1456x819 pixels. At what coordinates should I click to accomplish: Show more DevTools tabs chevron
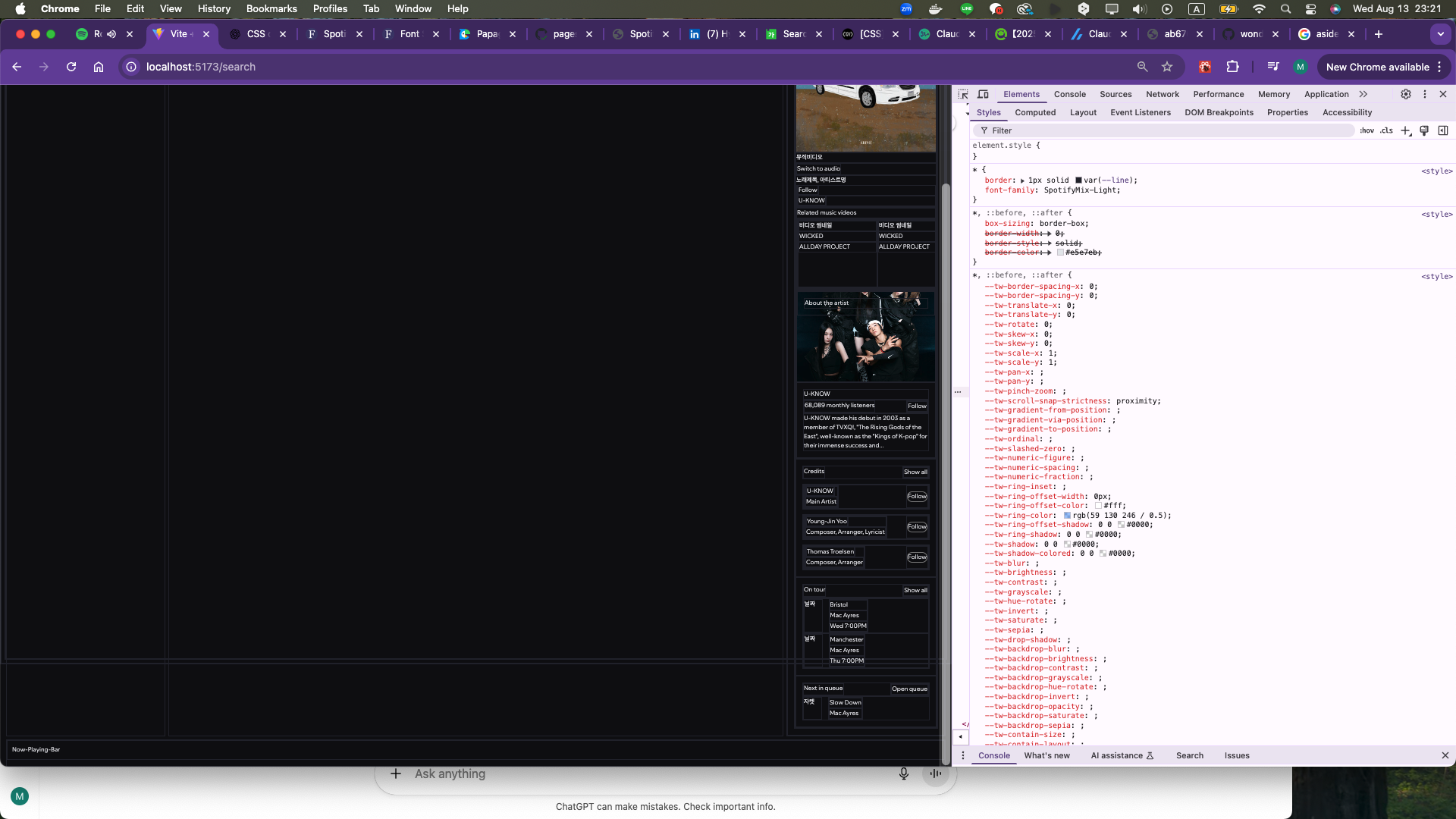tap(1363, 94)
